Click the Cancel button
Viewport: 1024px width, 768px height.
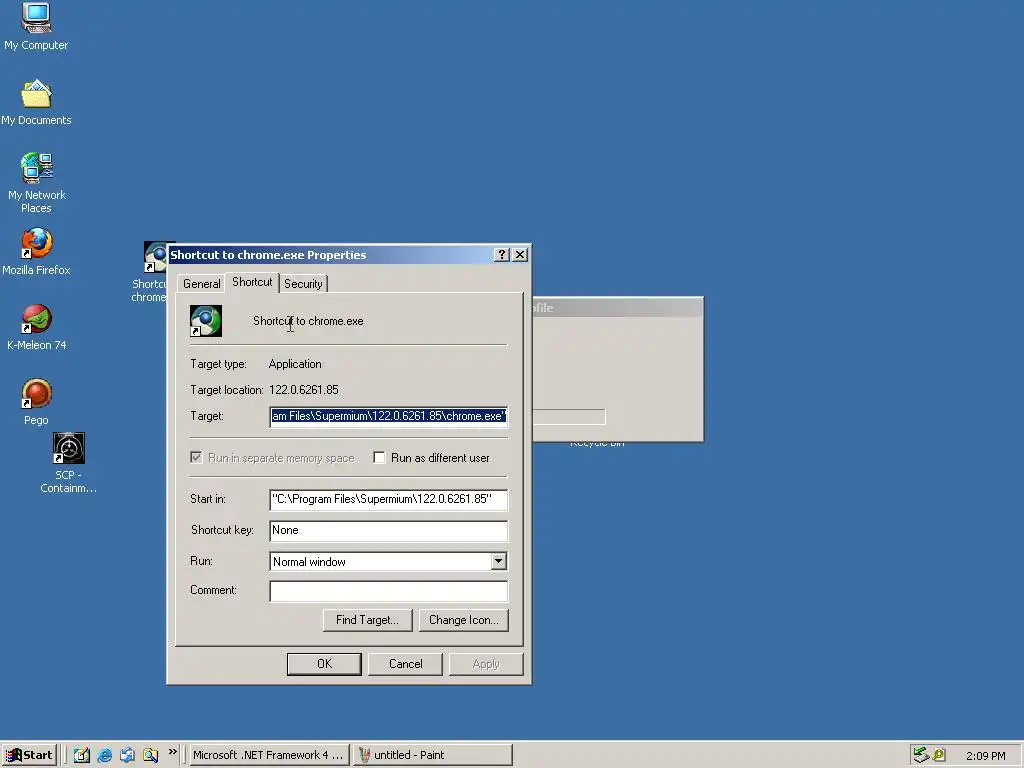(x=406, y=664)
